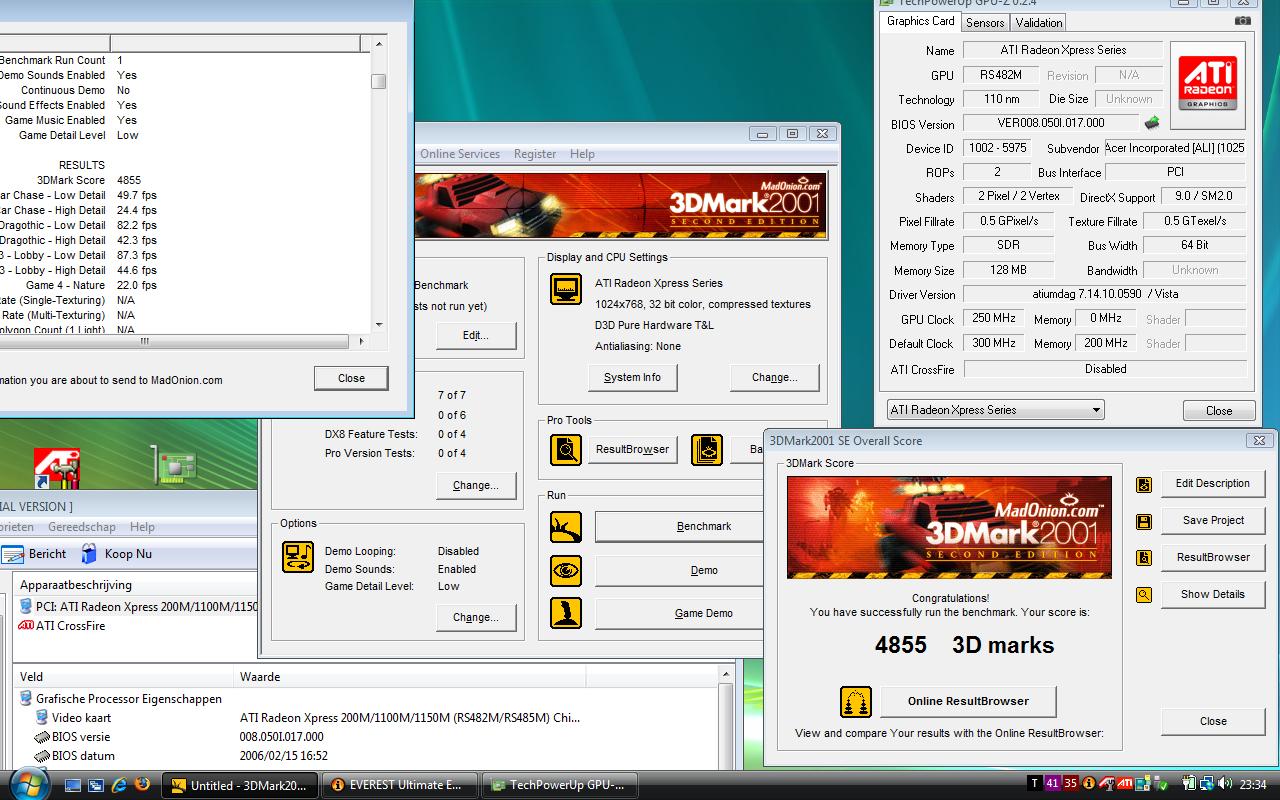Click the Demo eye icon
1280x800 pixels.
(x=566, y=571)
